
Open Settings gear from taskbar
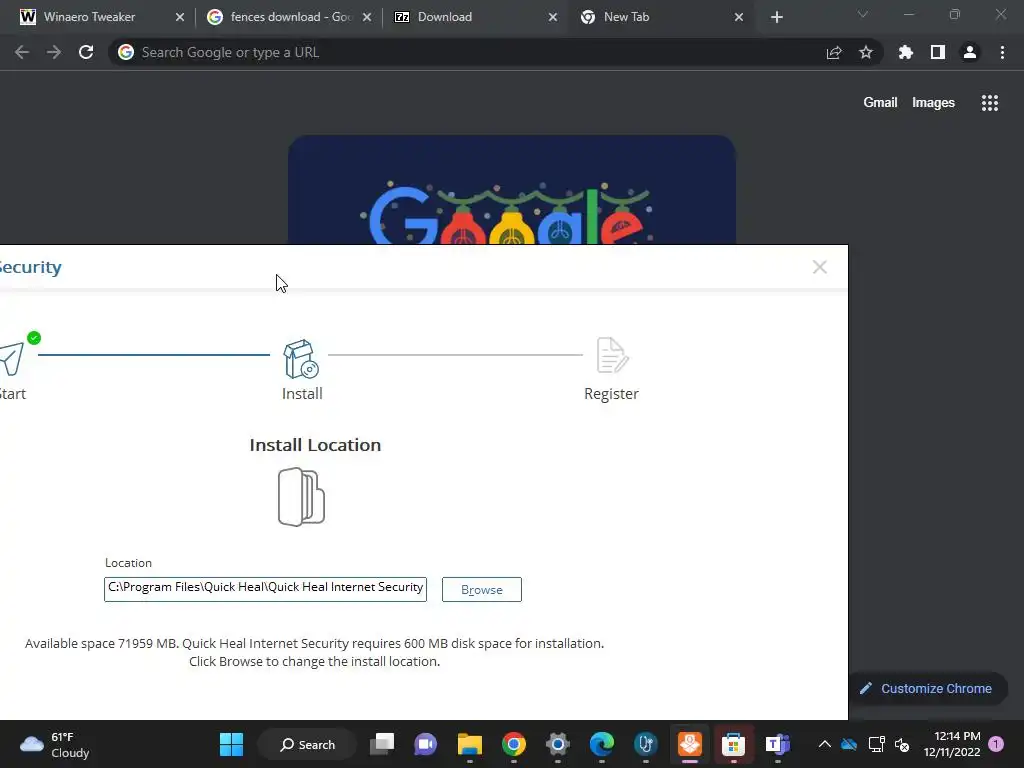(x=558, y=744)
